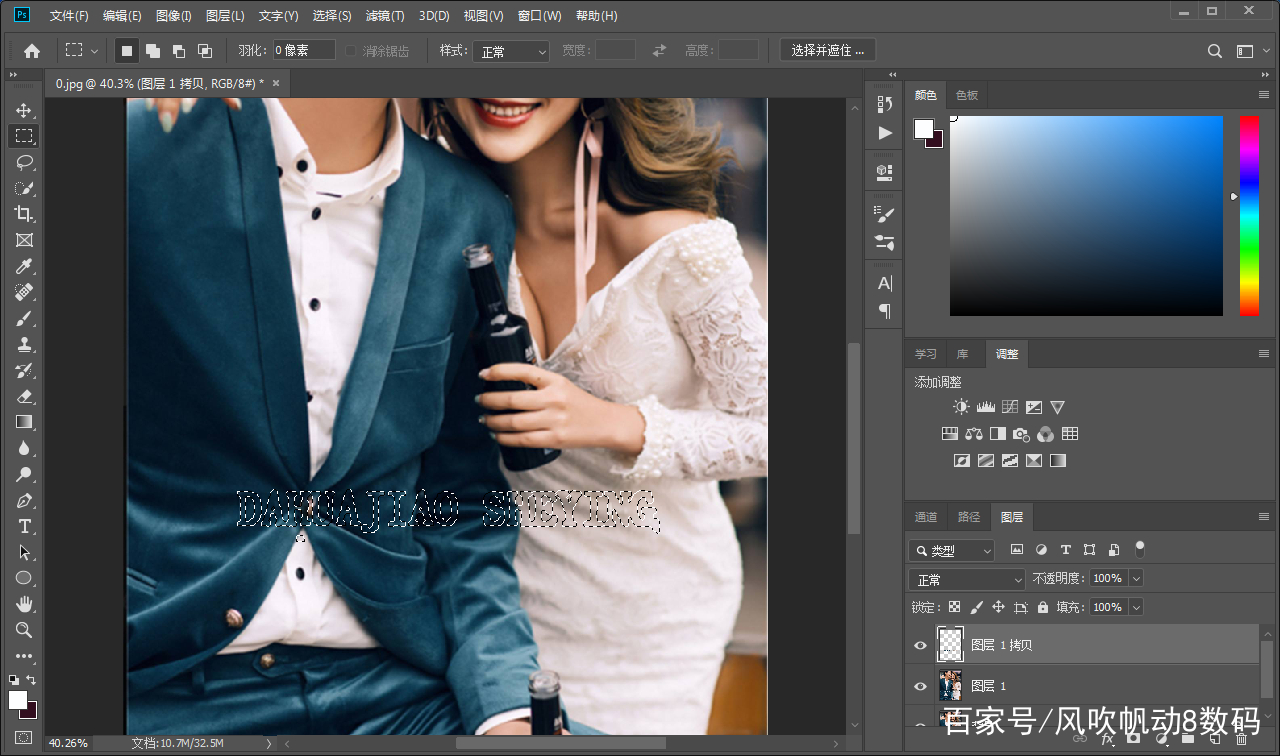Close the 0.jpg document tab
1280x756 pixels.
click(276, 83)
